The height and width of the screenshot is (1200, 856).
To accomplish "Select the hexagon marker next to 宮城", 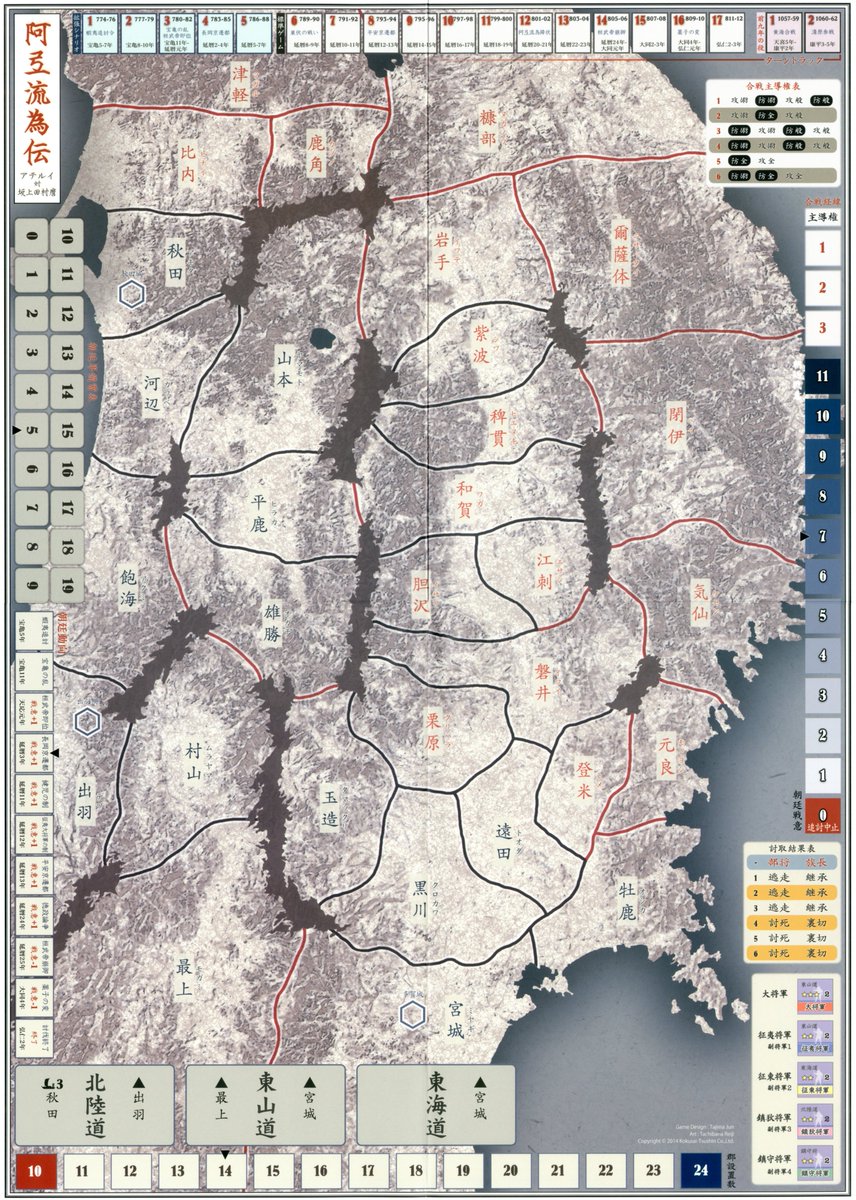I will point(412,1015).
